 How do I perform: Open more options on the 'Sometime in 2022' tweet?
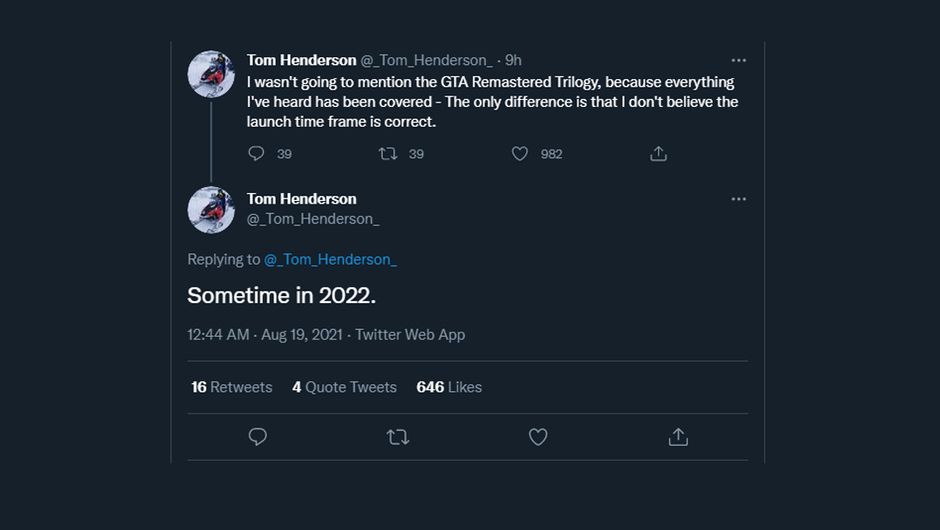tap(738, 199)
